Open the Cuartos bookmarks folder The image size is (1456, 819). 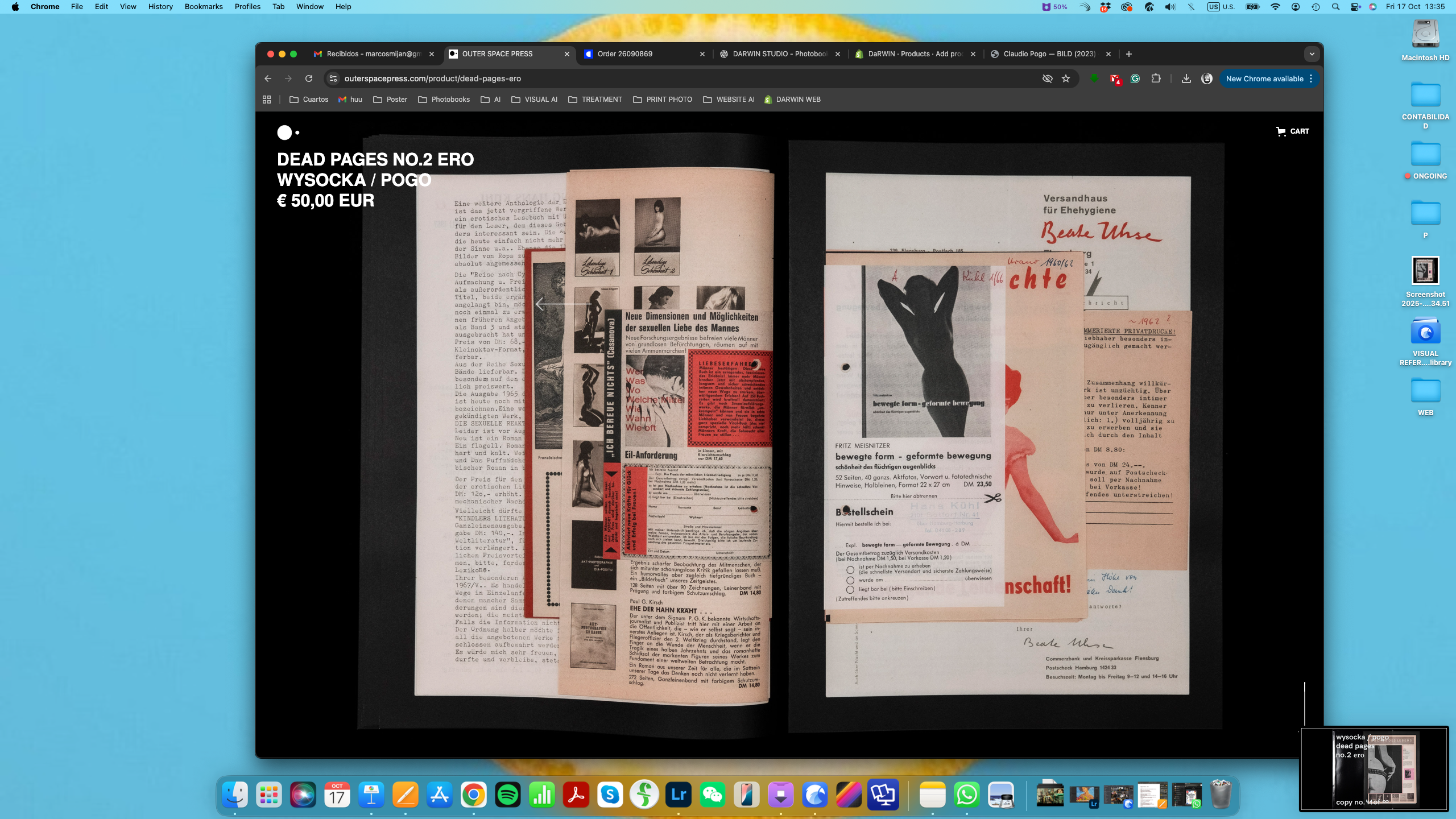pos(309,100)
